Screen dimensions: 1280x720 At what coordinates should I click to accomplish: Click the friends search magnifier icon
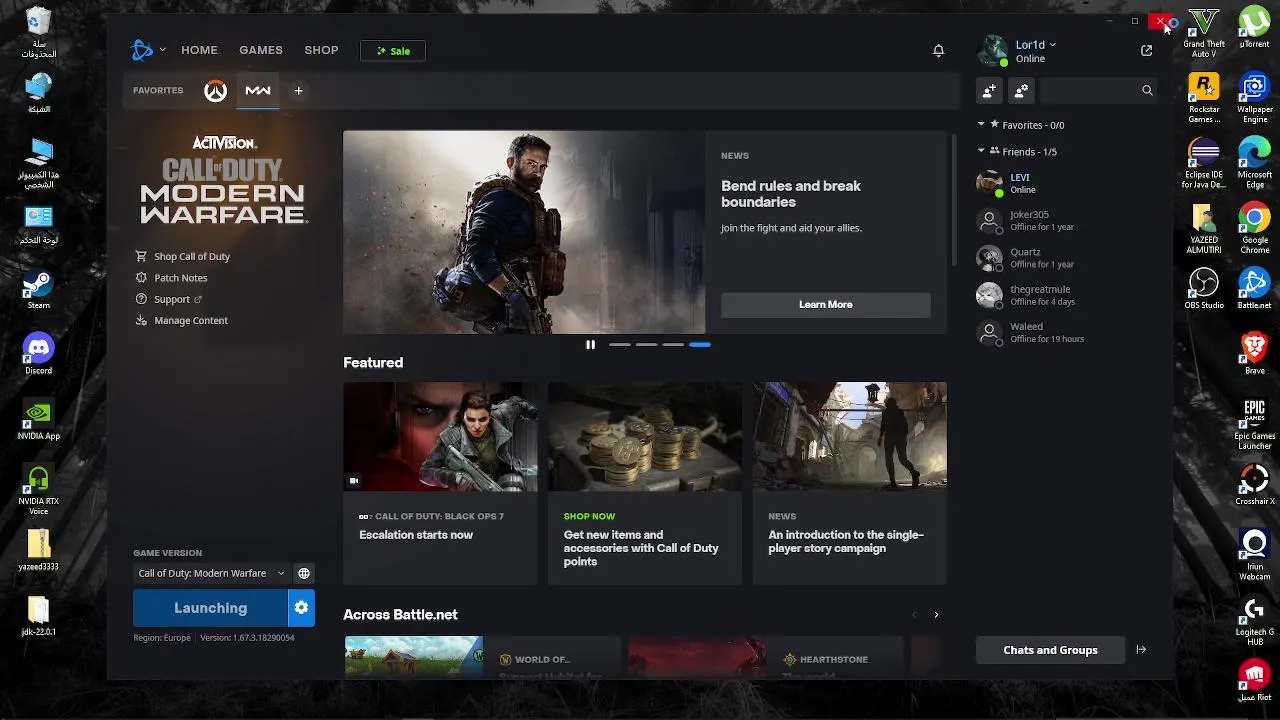point(1147,90)
